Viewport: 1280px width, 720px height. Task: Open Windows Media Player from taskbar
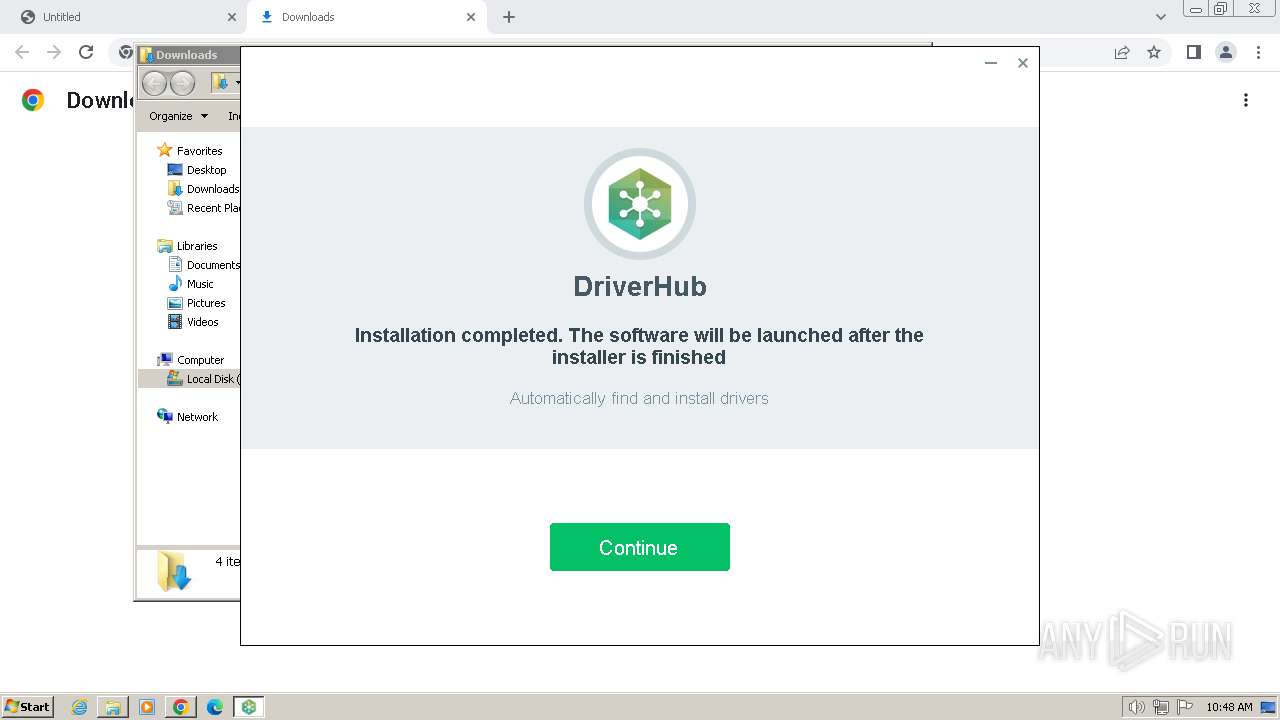(x=147, y=707)
